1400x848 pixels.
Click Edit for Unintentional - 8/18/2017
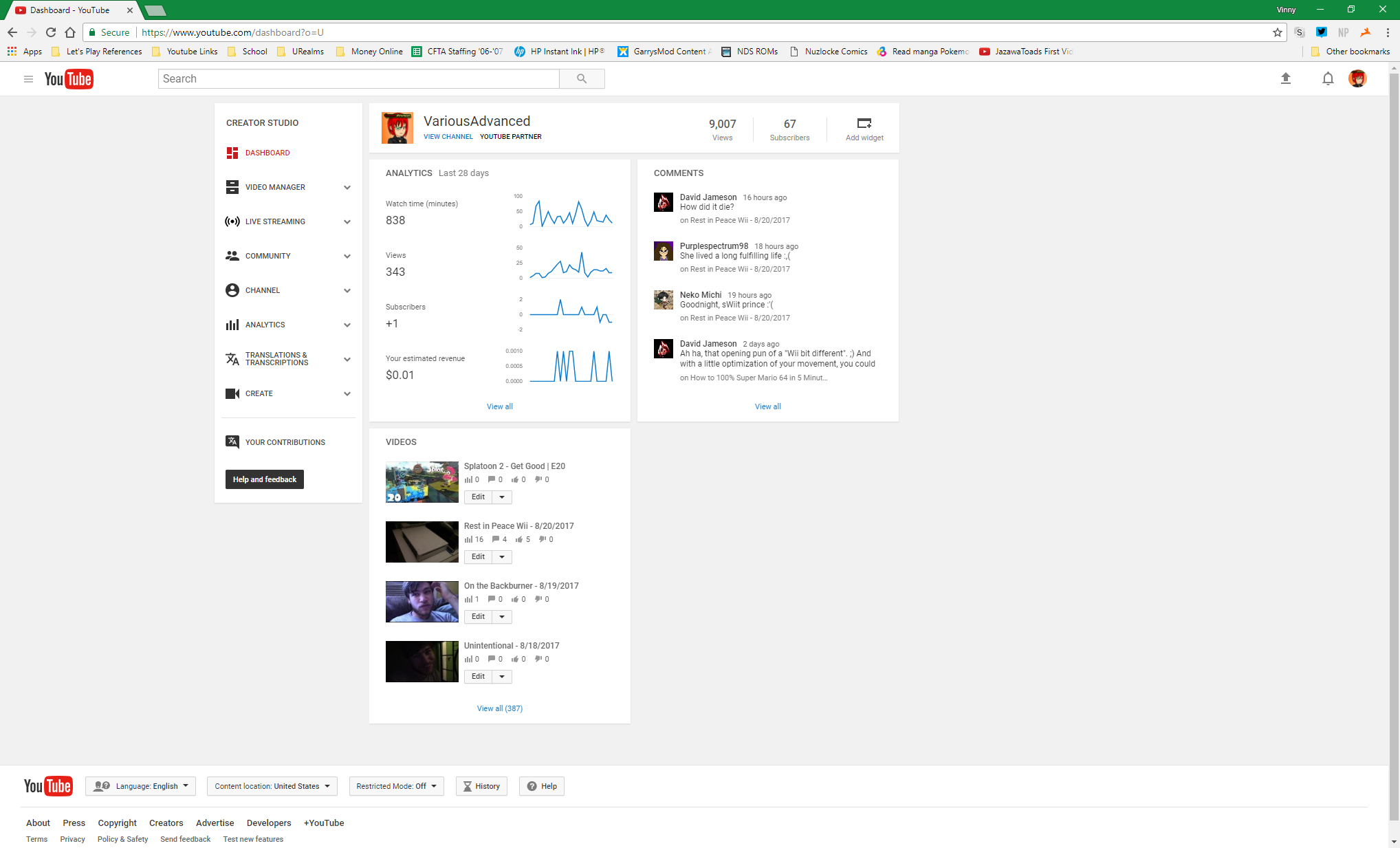pyautogui.click(x=479, y=677)
